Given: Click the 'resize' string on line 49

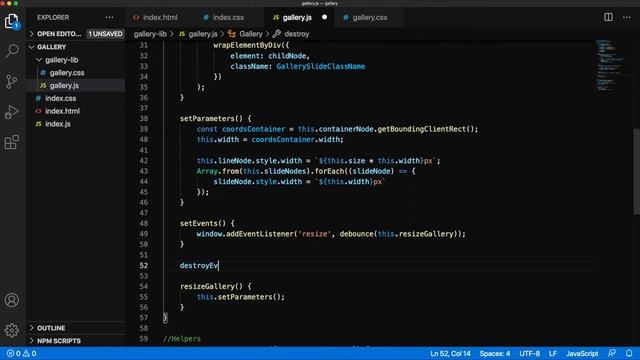Looking at the screenshot, I should (314, 234).
